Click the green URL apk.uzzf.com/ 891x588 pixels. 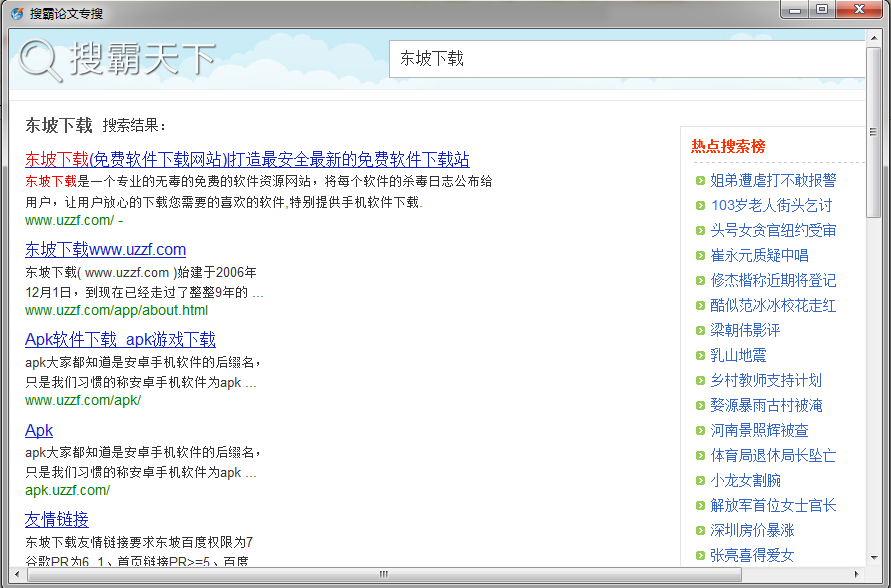tap(68, 490)
